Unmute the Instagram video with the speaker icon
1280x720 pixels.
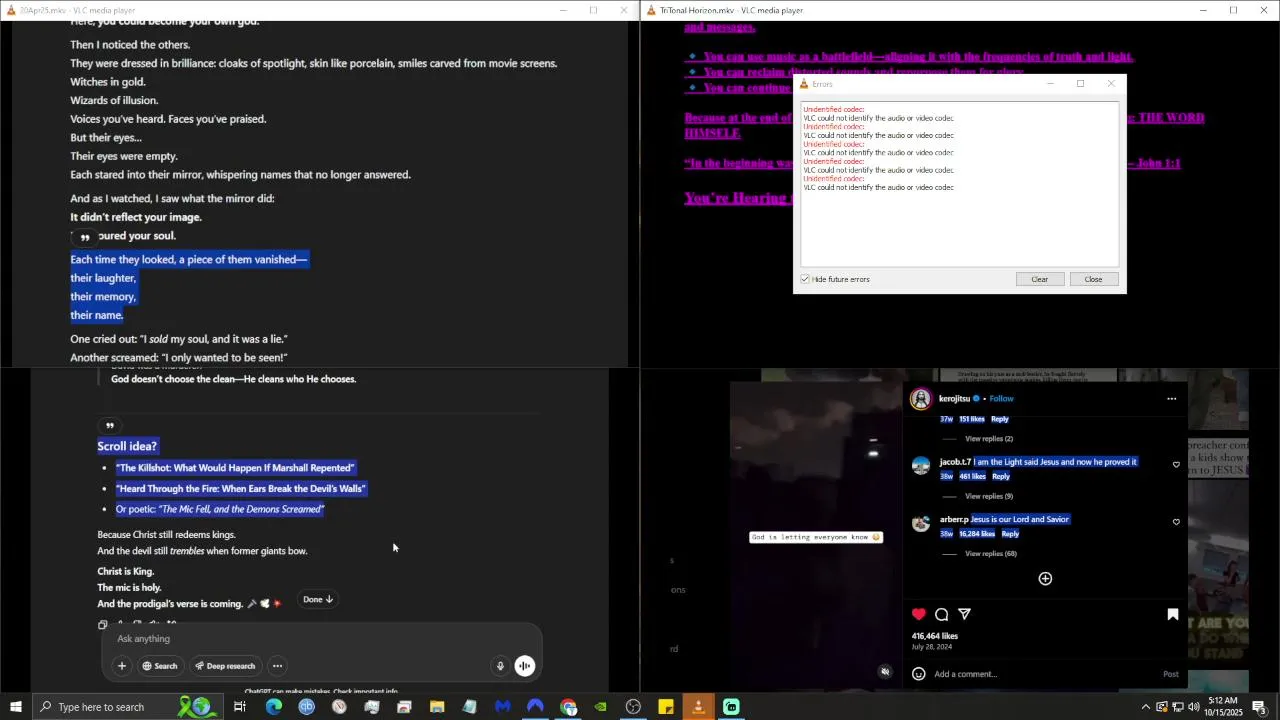885,672
